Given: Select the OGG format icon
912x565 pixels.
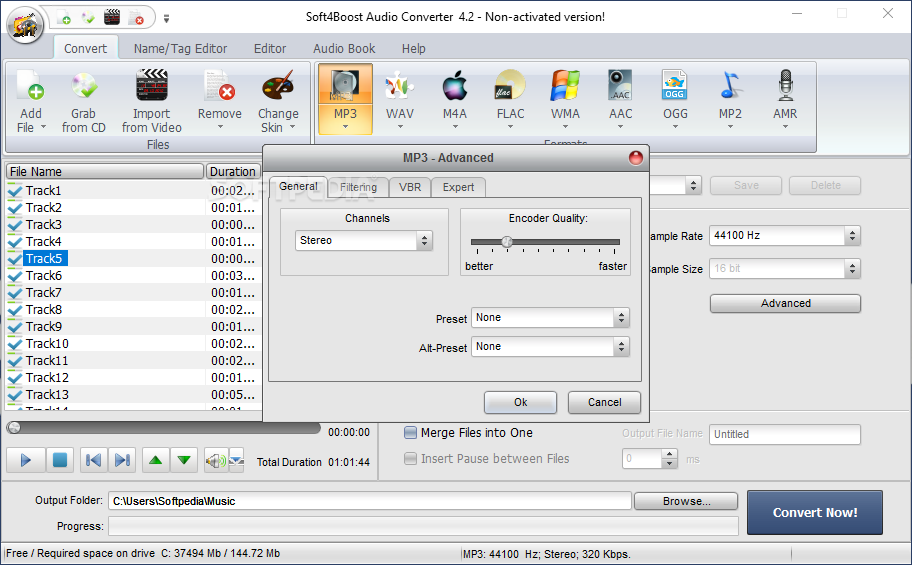Looking at the screenshot, I should click(x=675, y=86).
